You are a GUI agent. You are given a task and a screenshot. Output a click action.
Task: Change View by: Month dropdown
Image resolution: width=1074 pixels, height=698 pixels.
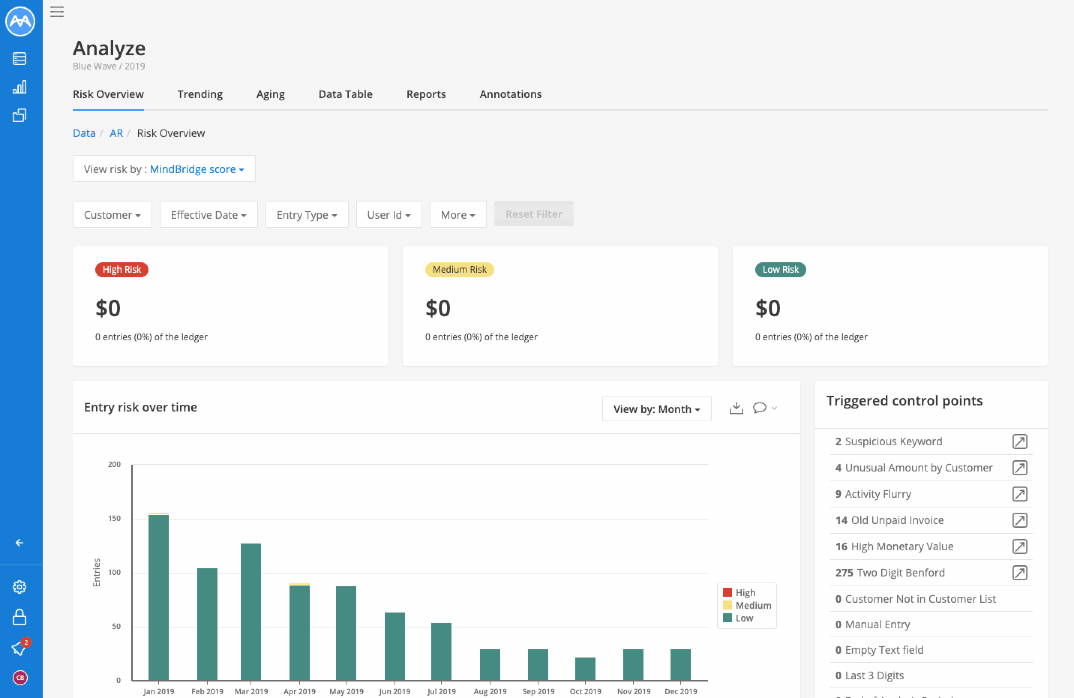point(657,409)
